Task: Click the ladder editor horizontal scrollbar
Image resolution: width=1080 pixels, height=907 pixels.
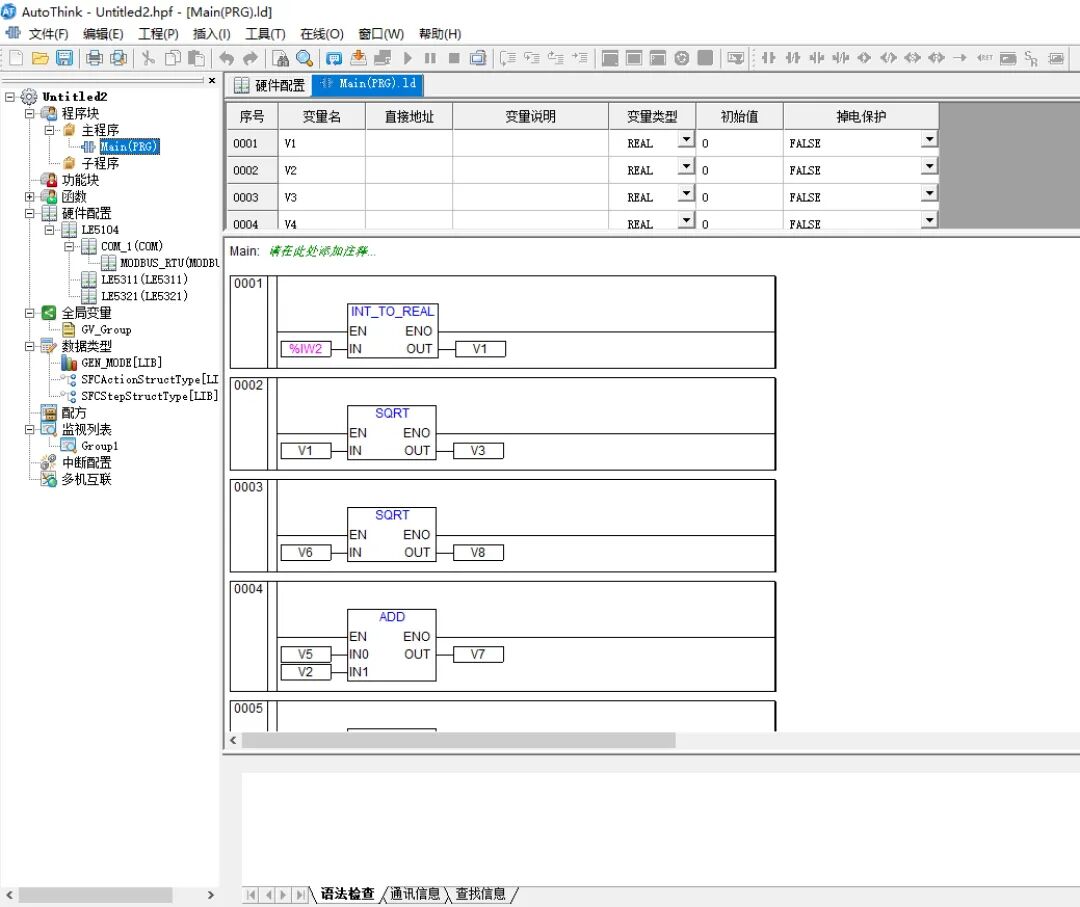Action: tap(458, 740)
